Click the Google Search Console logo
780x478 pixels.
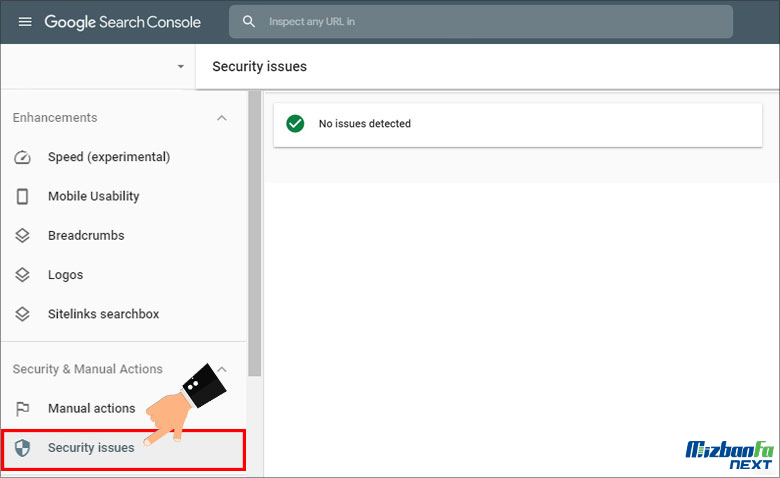(122, 22)
